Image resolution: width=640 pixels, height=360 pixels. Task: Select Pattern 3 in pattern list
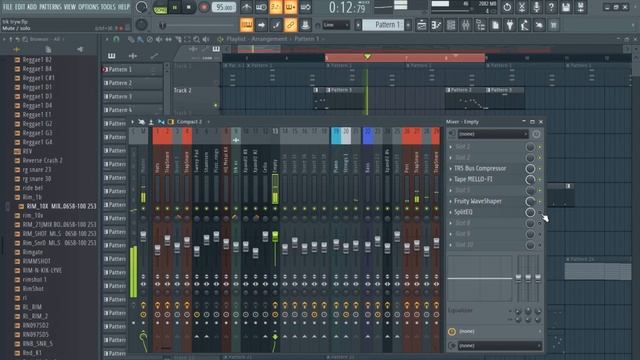click(132, 97)
